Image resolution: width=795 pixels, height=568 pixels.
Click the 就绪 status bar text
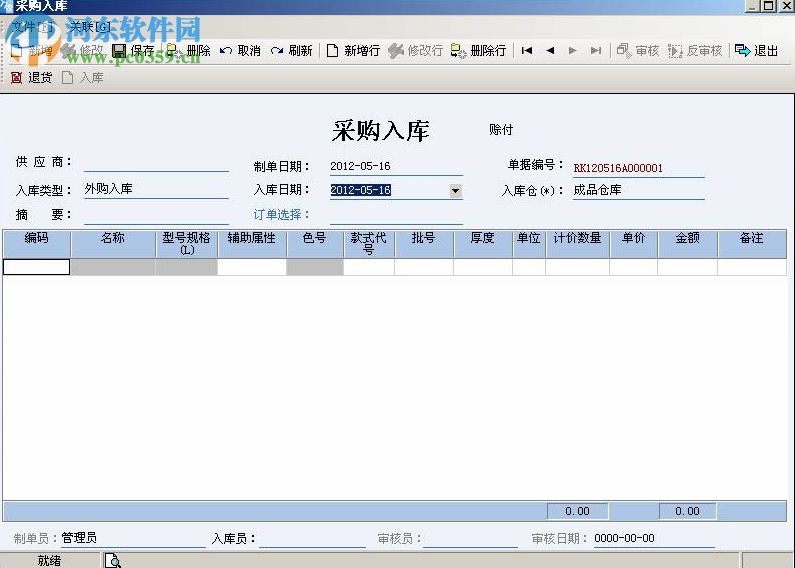[x=49, y=560]
